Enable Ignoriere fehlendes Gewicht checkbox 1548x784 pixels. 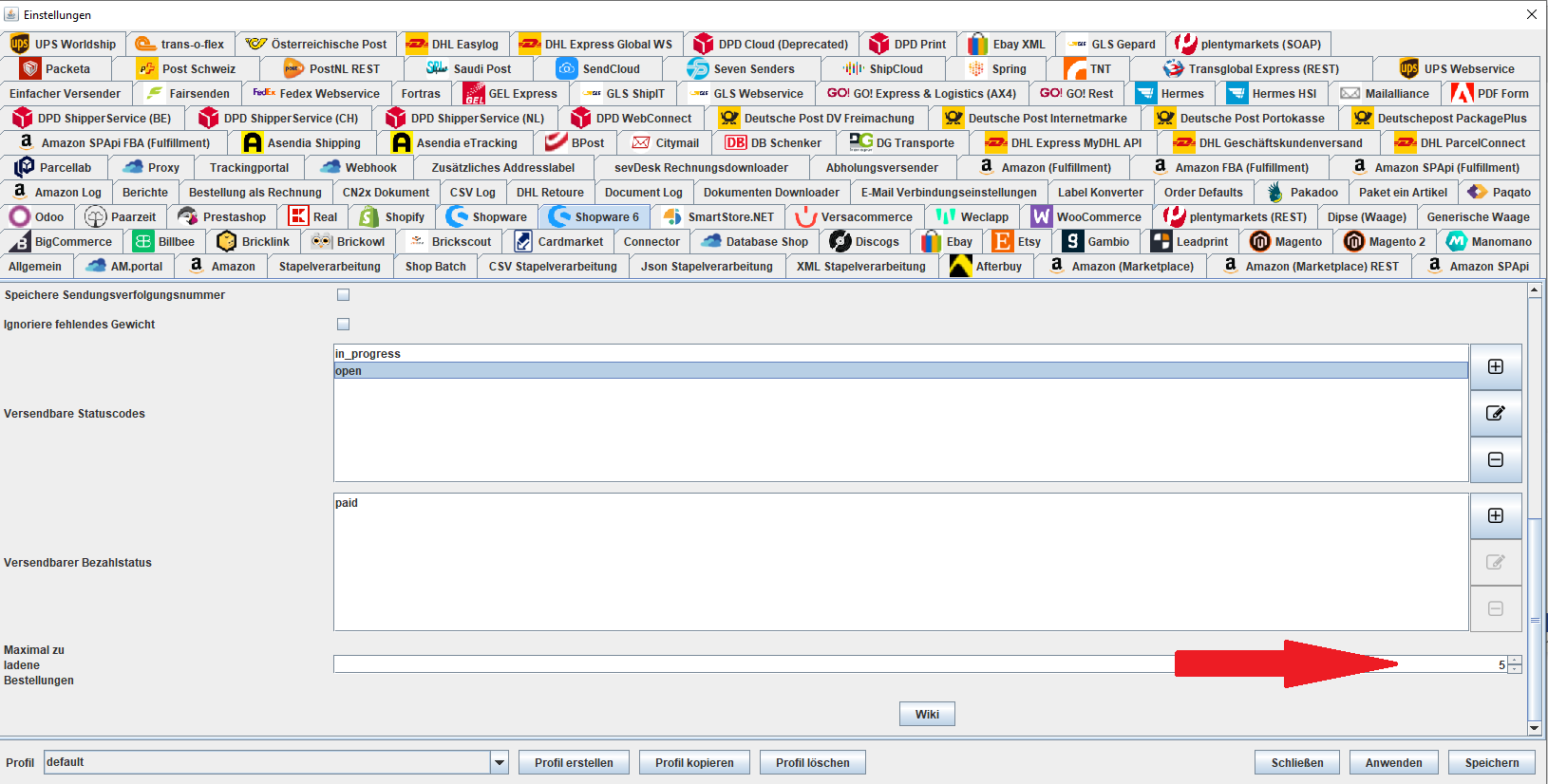click(x=344, y=324)
